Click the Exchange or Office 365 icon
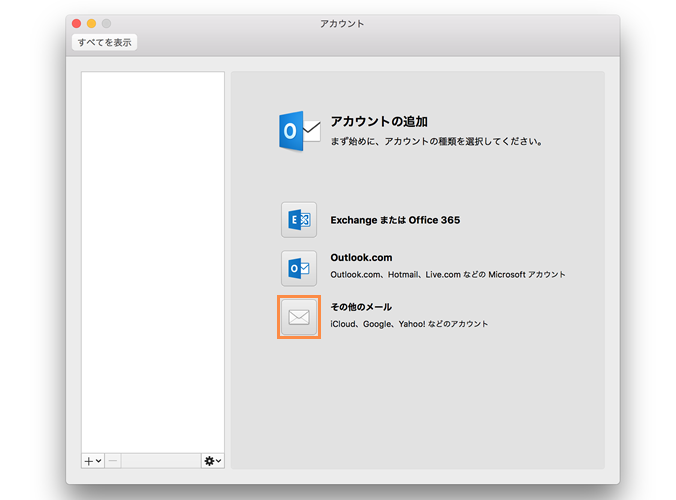This screenshot has width=676, height=500. pos(299,220)
